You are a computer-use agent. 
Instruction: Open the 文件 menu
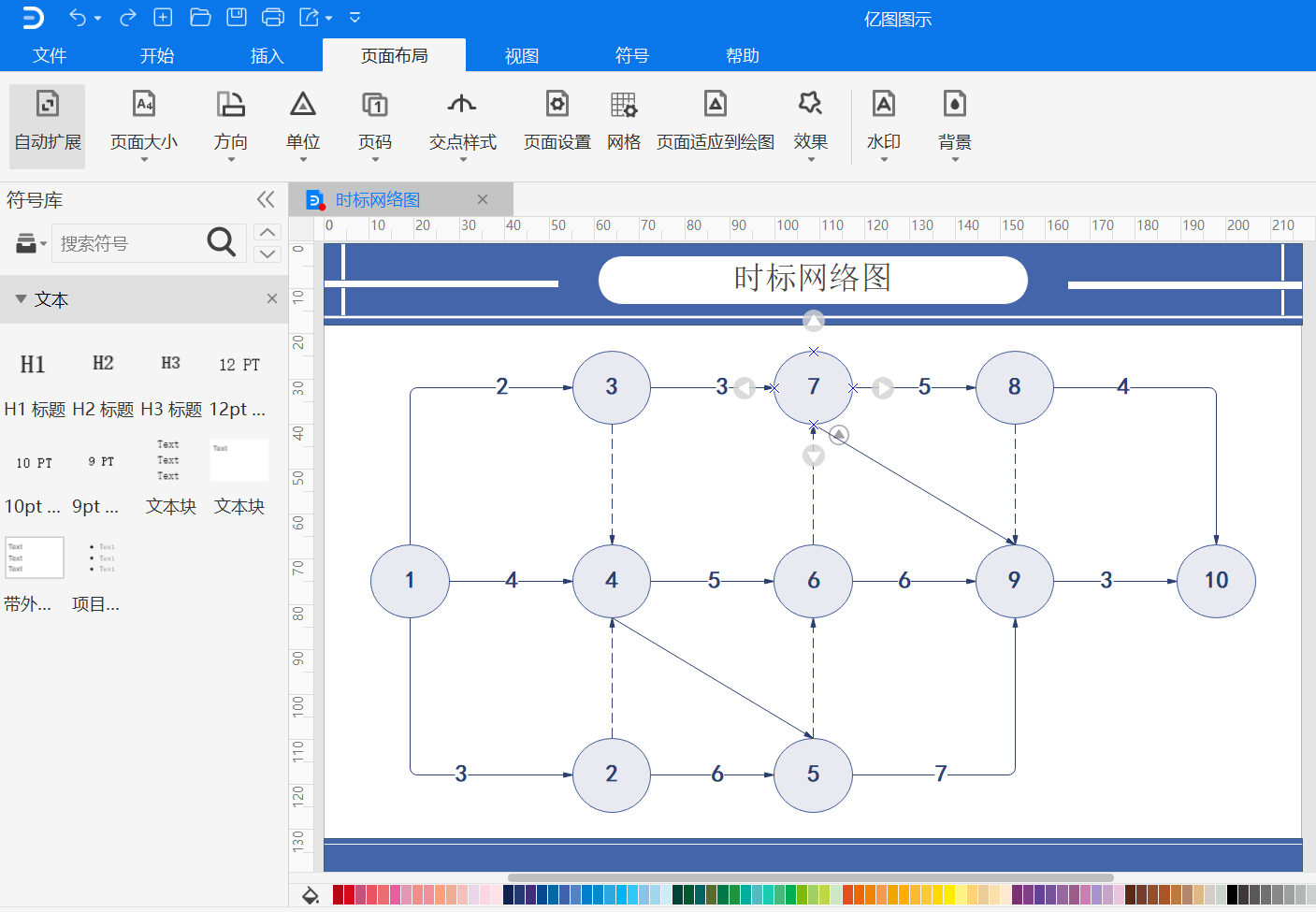coord(50,55)
